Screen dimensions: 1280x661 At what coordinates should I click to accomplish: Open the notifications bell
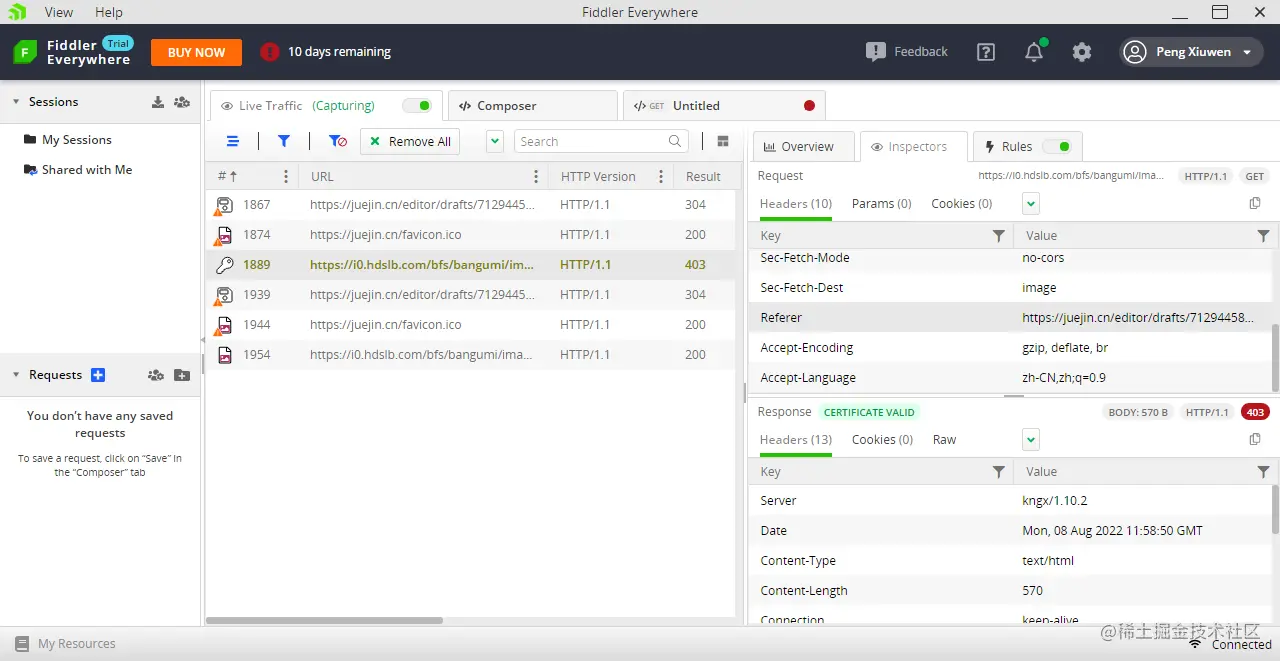pyautogui.click(x=1034, y=52)
